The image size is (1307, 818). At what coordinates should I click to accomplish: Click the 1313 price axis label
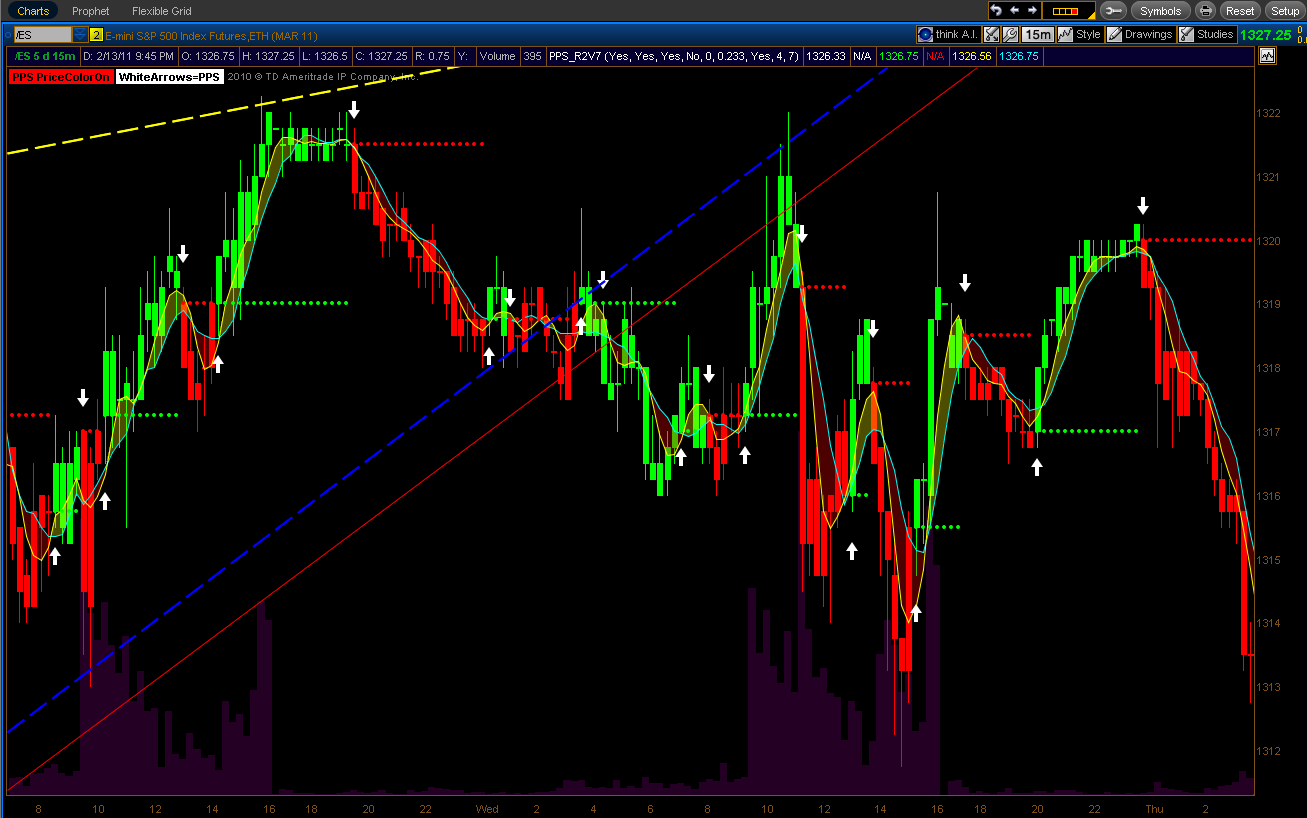pyautogui.click(x=1268, y=687)
